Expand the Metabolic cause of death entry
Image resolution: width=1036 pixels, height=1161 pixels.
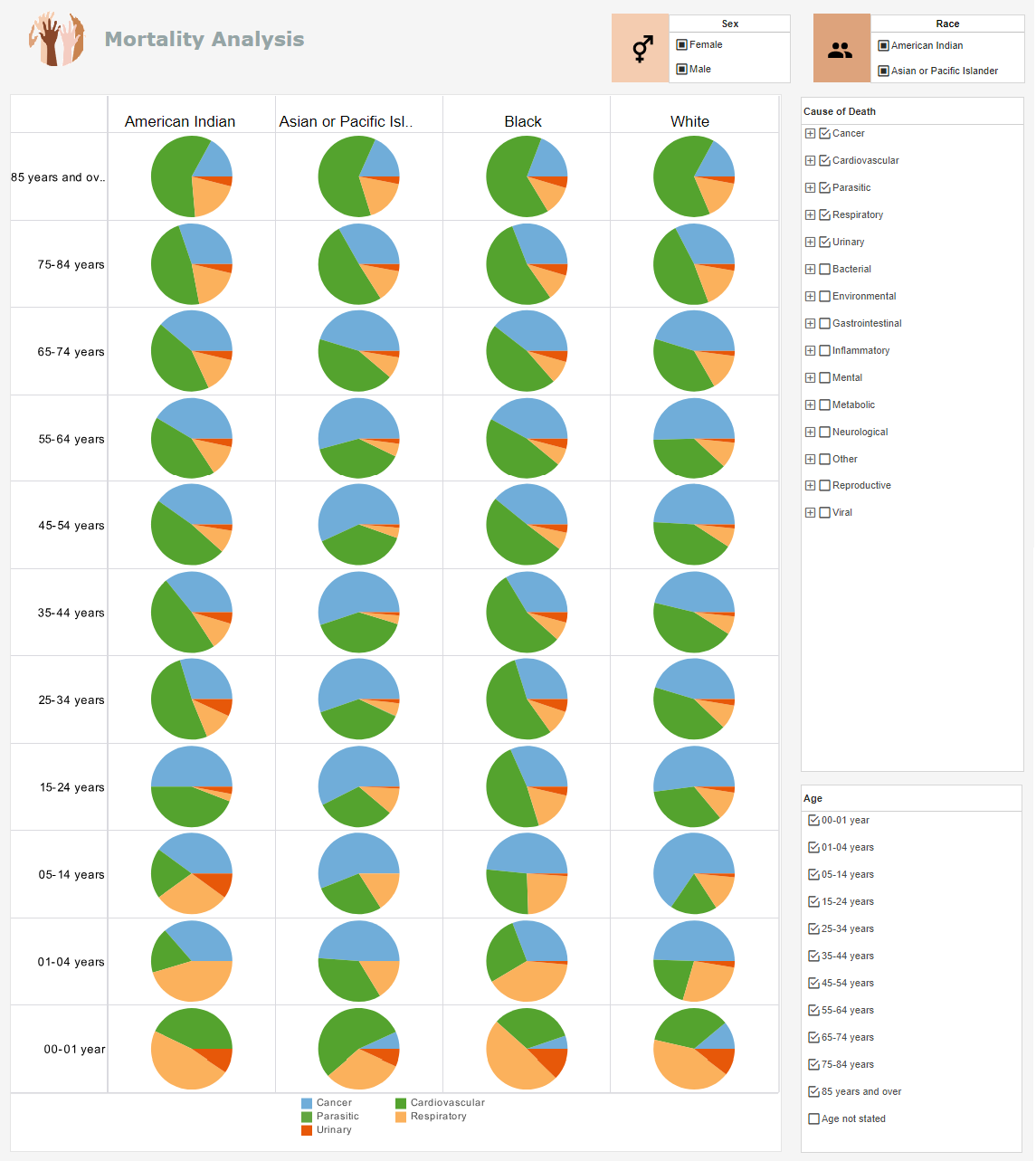point(810,404)
